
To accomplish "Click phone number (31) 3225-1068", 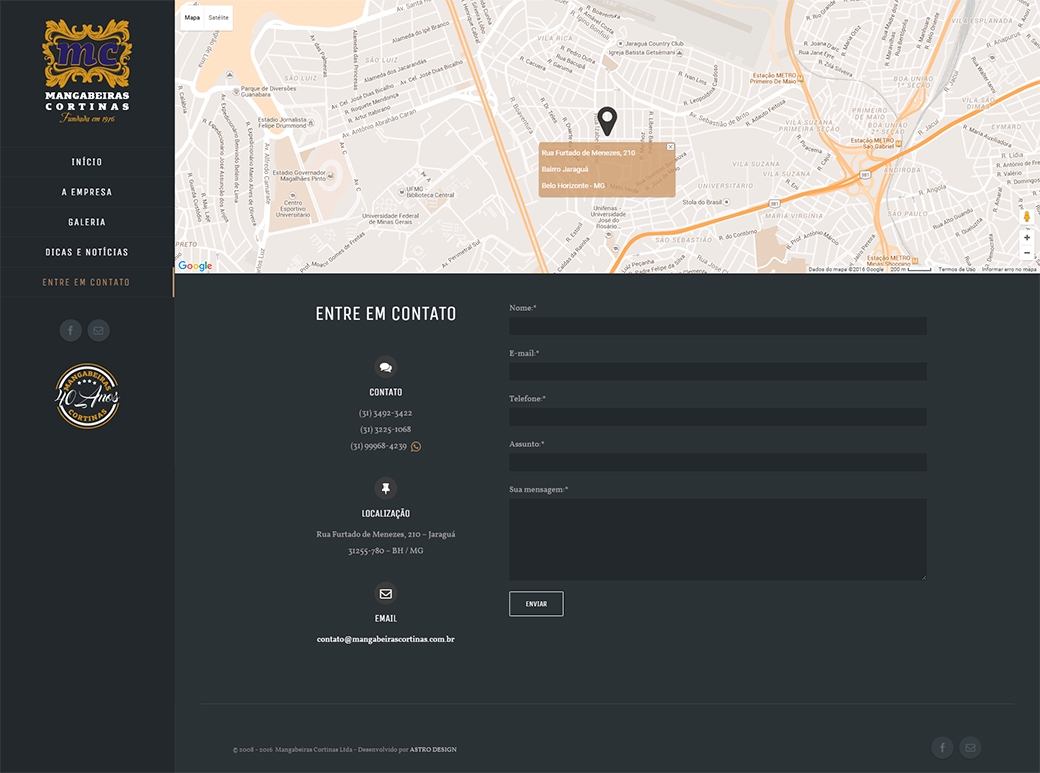I will (385, 429).
